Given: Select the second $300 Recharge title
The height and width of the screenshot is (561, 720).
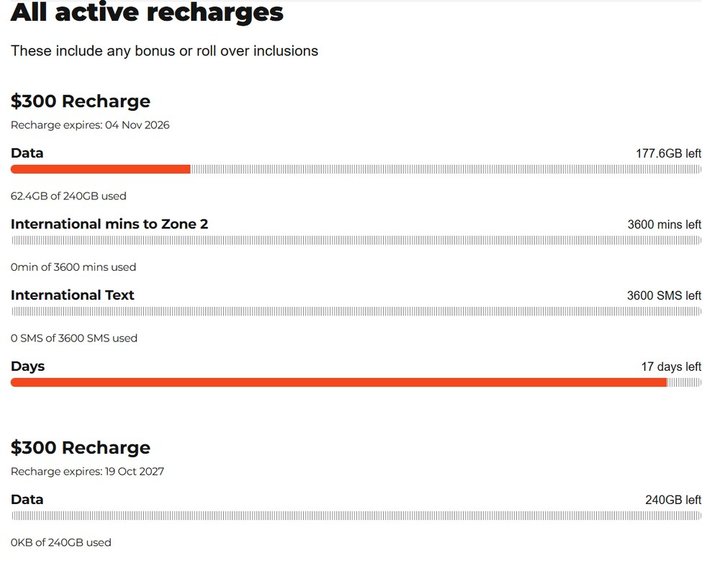Looking at the screenshot, I should pyautogui.click(x=80, y=448).
